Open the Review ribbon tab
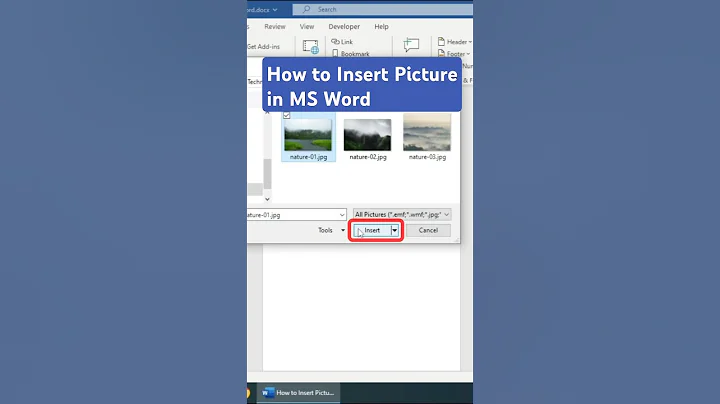This screenshot has height=404, width=720. (x=275, y=27)
